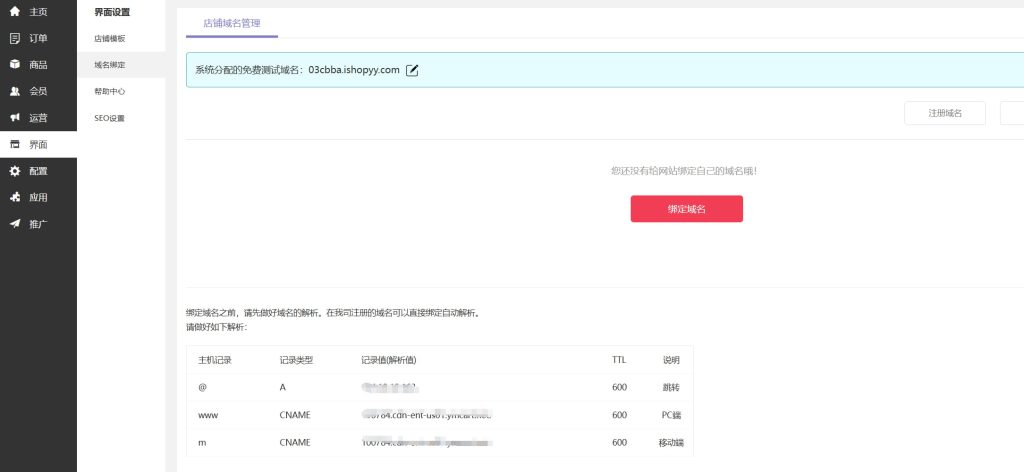
Task: Click edit pencil icon beside test domain
Action: click(x=412, y=70)
